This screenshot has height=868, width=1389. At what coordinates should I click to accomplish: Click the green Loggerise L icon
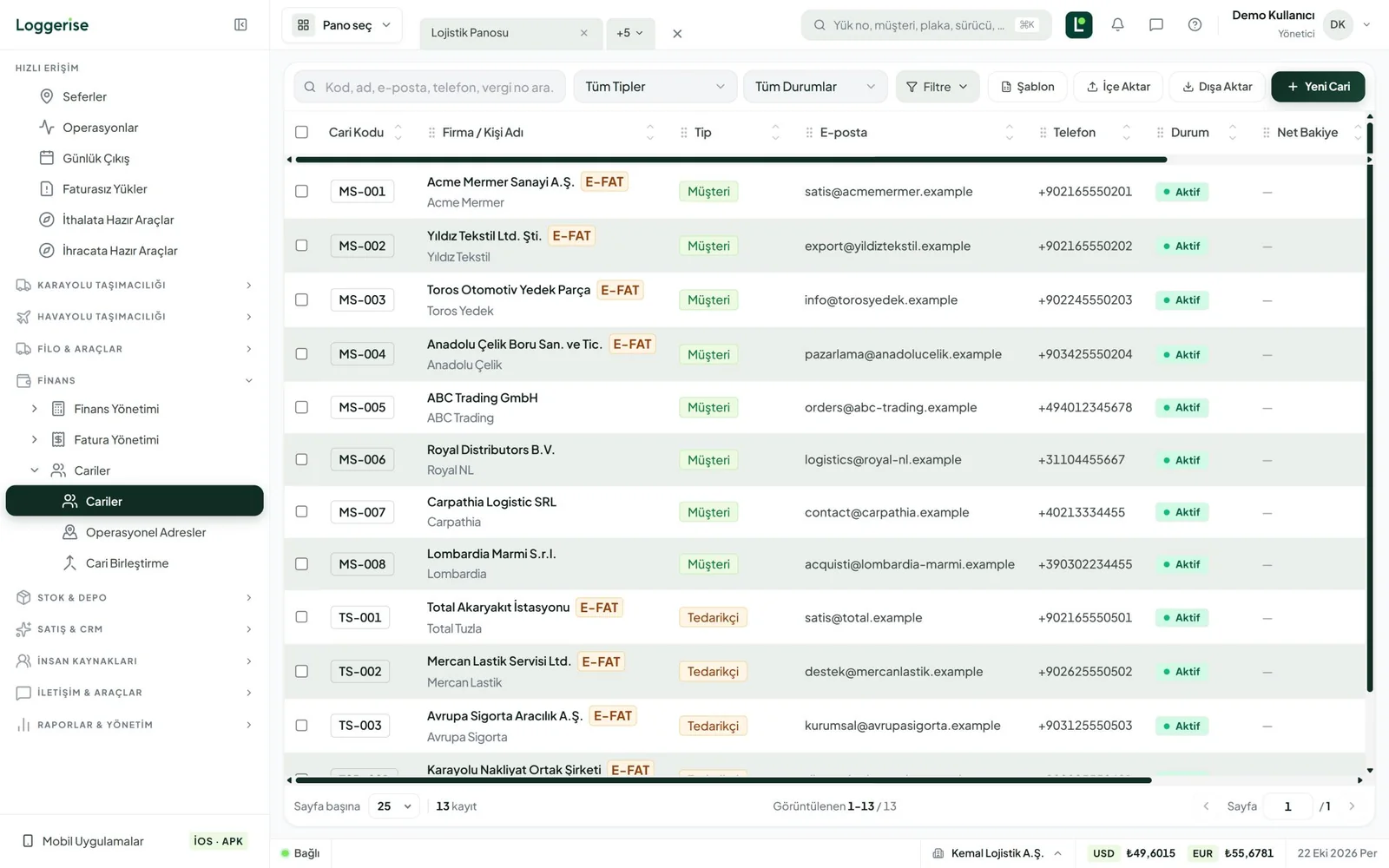point(1078,25)
